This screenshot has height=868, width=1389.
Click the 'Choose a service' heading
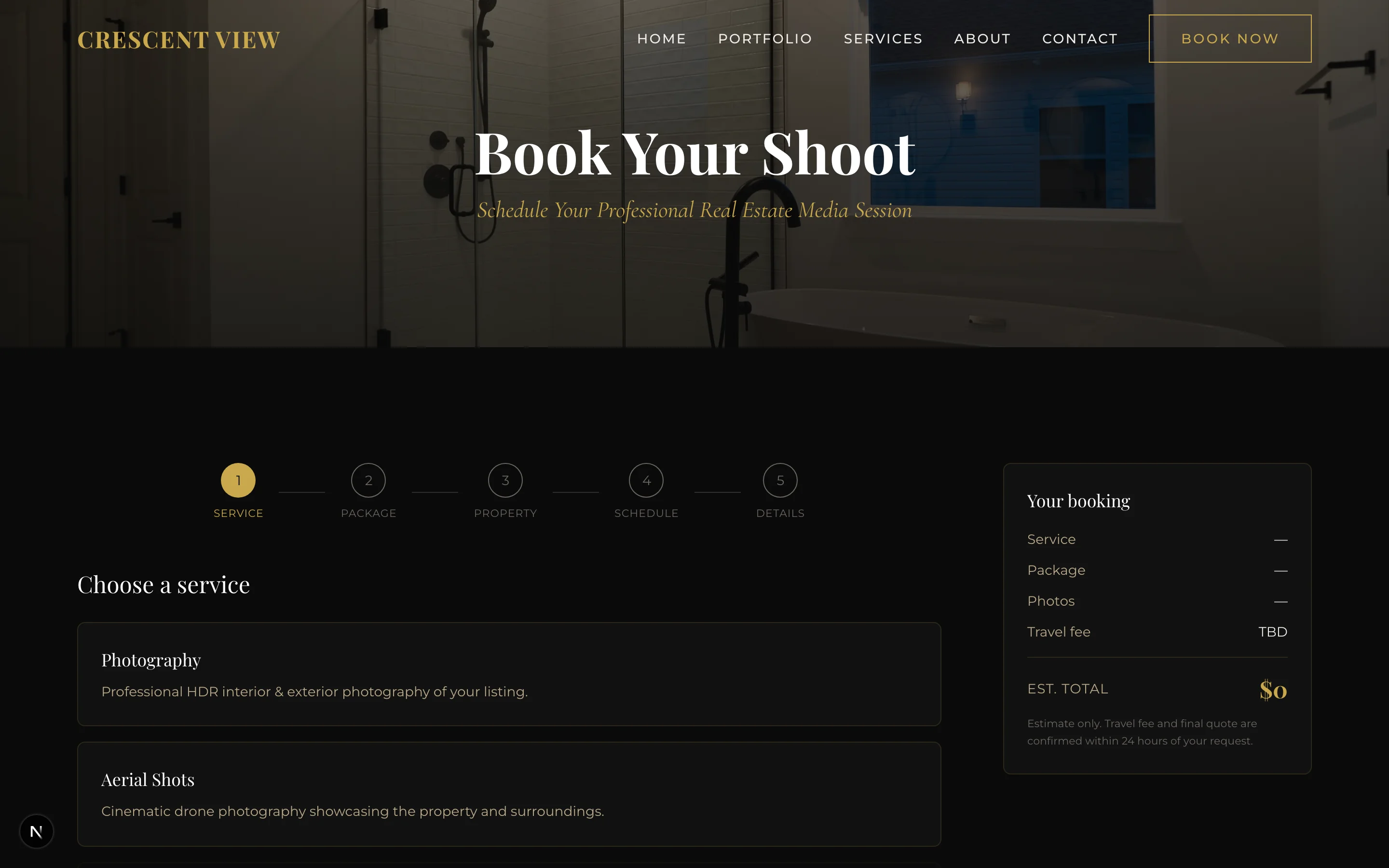tap(163, 584)
